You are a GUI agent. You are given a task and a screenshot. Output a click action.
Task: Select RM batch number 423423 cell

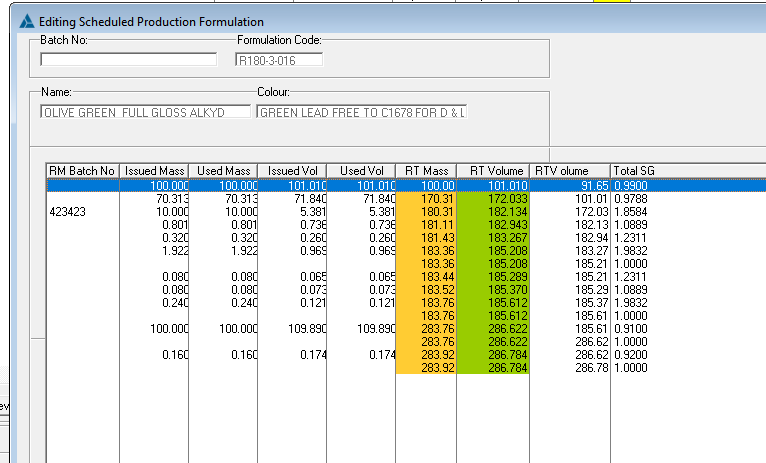click(x=67, y=212)
